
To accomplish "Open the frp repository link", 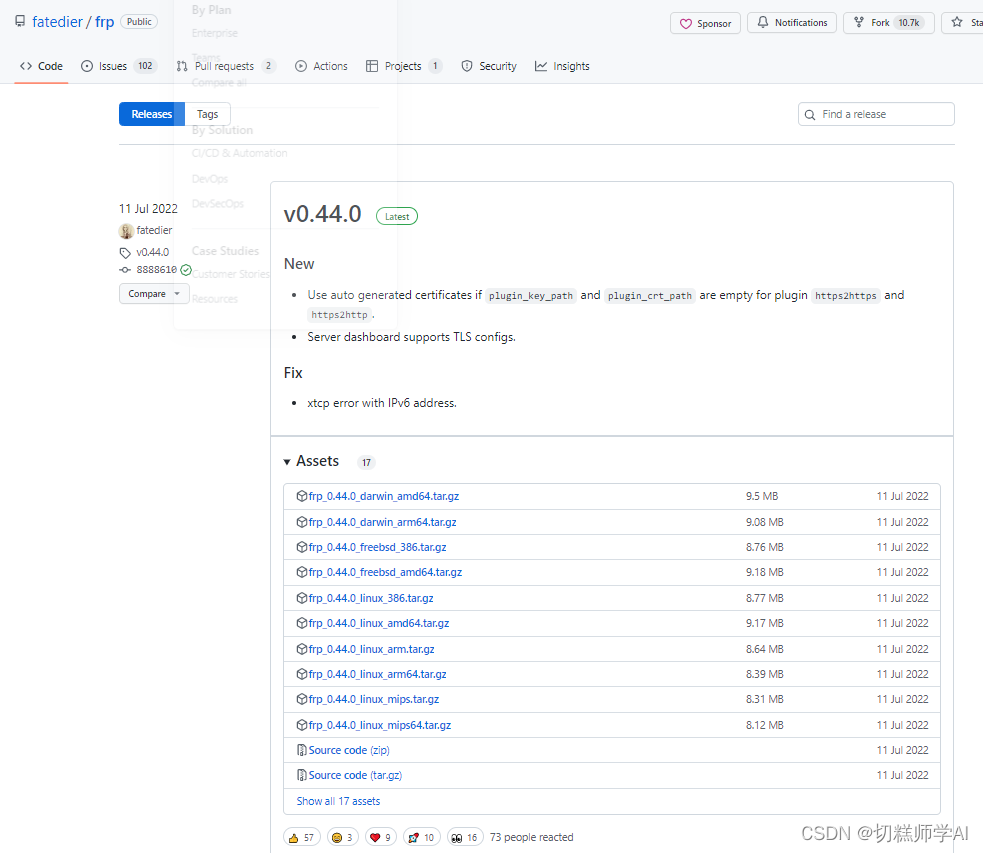I will pos(104,22).
